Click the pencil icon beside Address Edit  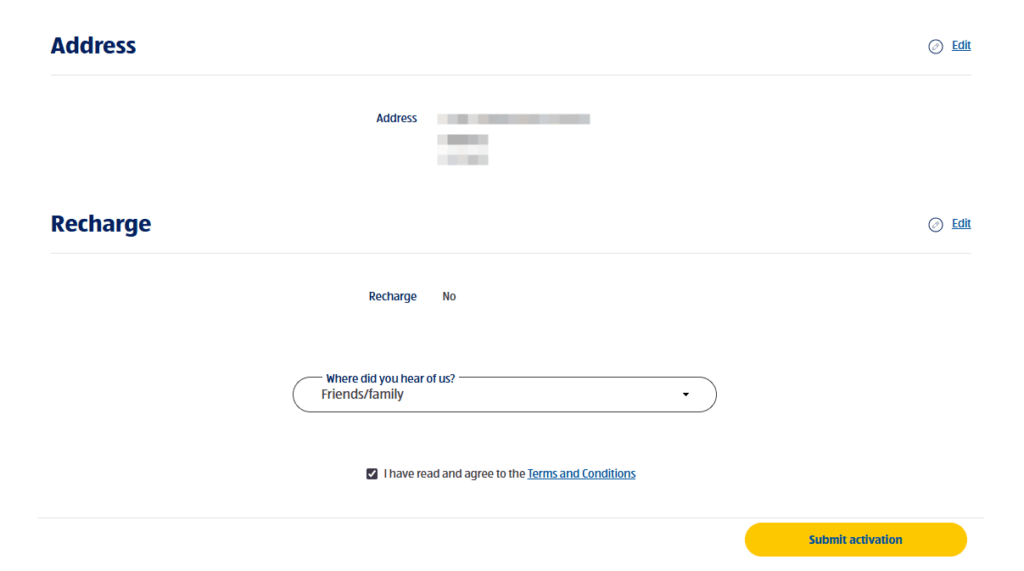point(935,46)
